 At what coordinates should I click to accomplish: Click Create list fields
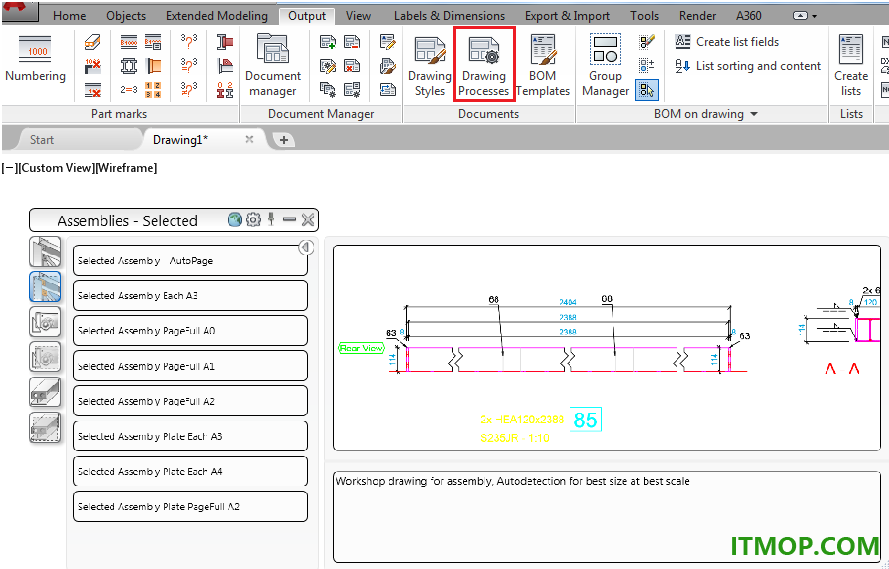point(727,42)
